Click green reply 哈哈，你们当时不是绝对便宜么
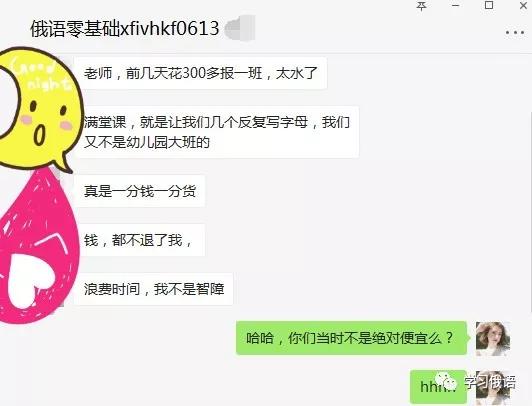532x406 pixels. [352, 338]
